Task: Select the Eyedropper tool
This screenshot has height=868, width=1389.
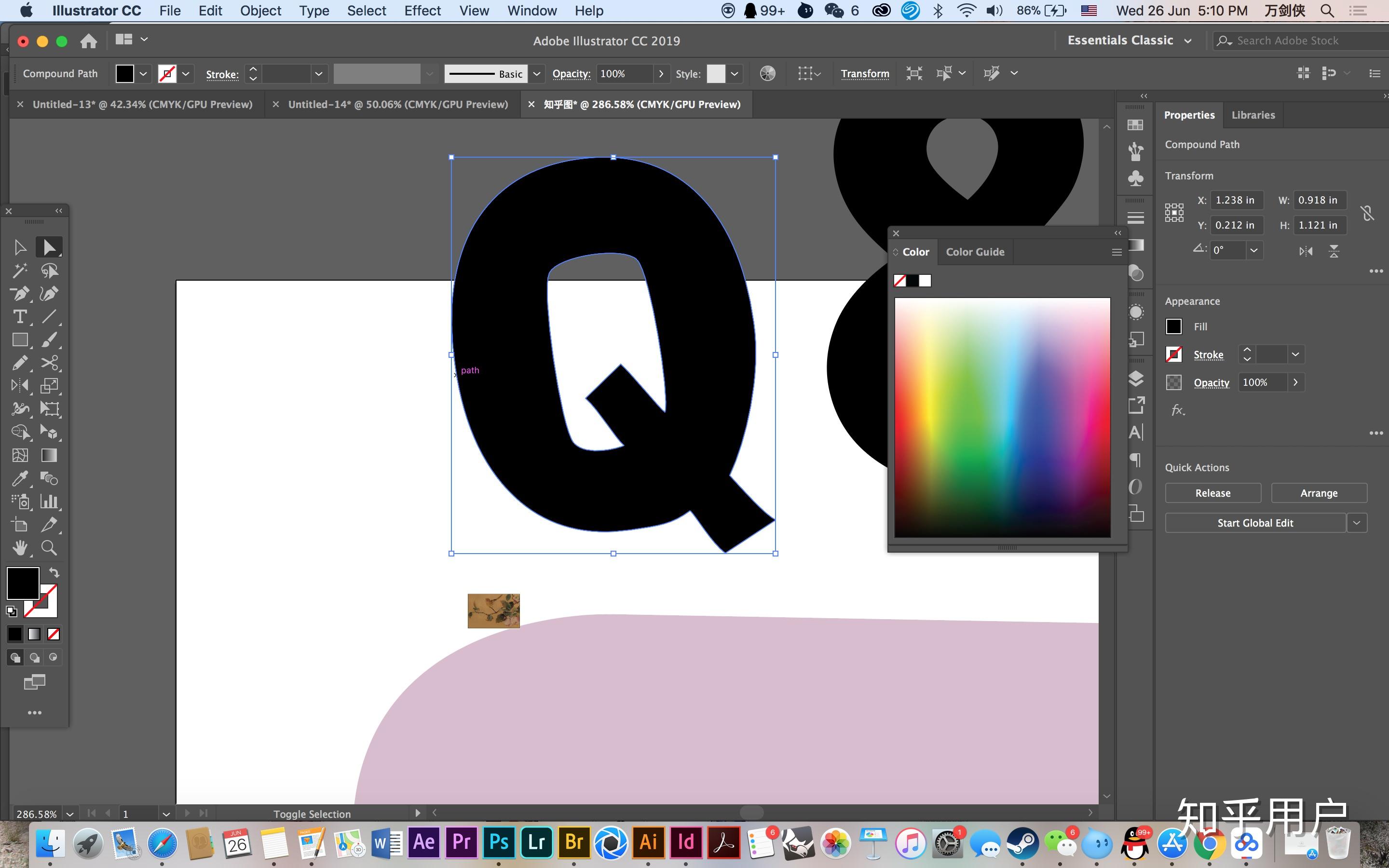Action: pos(19,478)
